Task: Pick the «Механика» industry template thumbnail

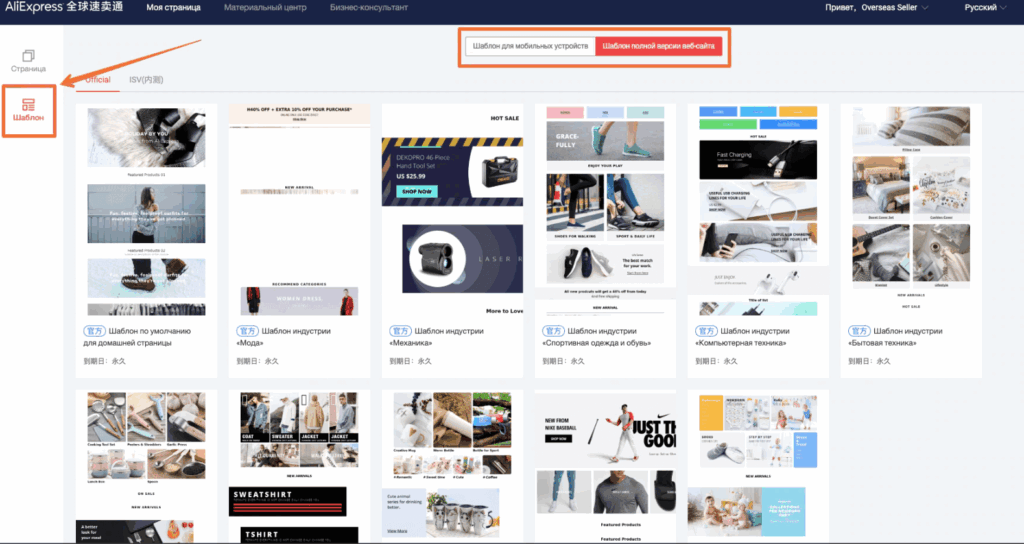Action: pyautogui.click(x=452, y=210)
